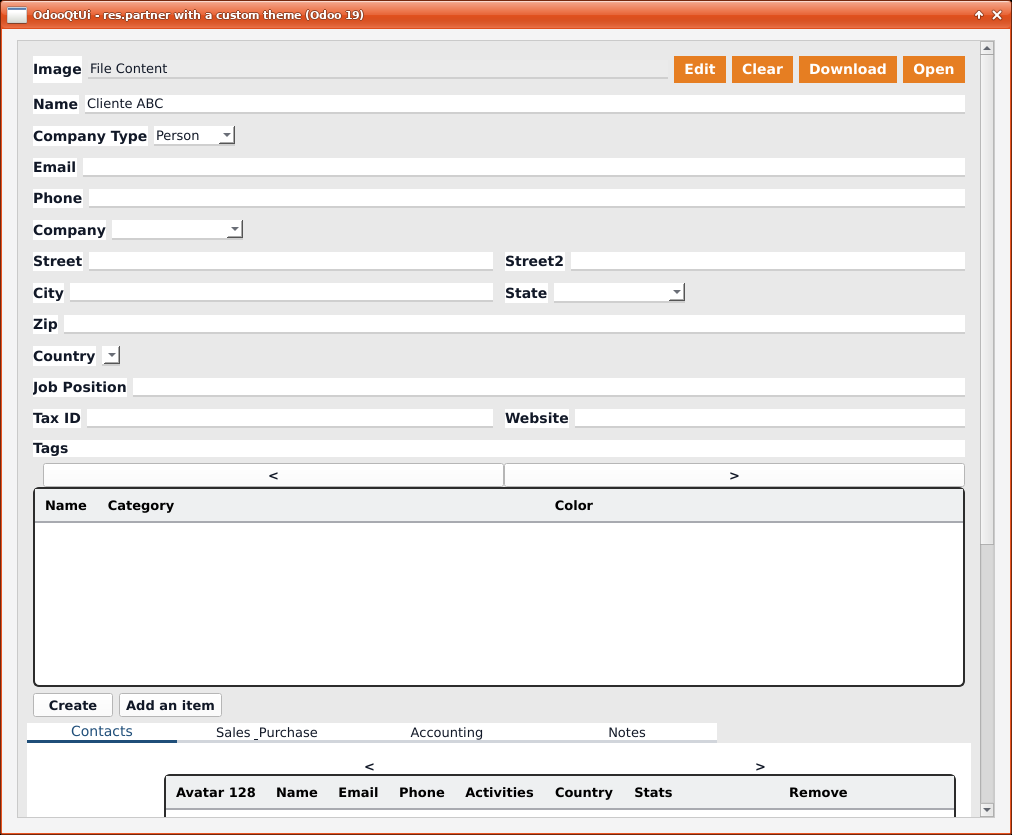1012x835 pixels.
Task: Click the Phone column header in Contacts
Action: [421, 792]
